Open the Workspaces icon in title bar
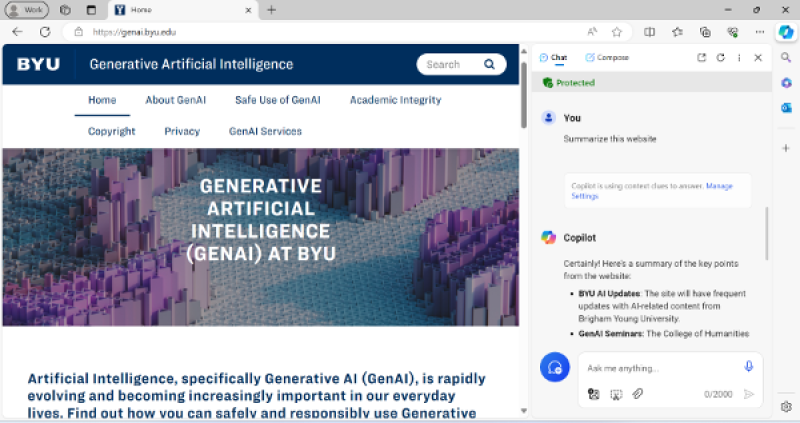The height and width of the screenshot is (423, 800). (x=65, y=10)
